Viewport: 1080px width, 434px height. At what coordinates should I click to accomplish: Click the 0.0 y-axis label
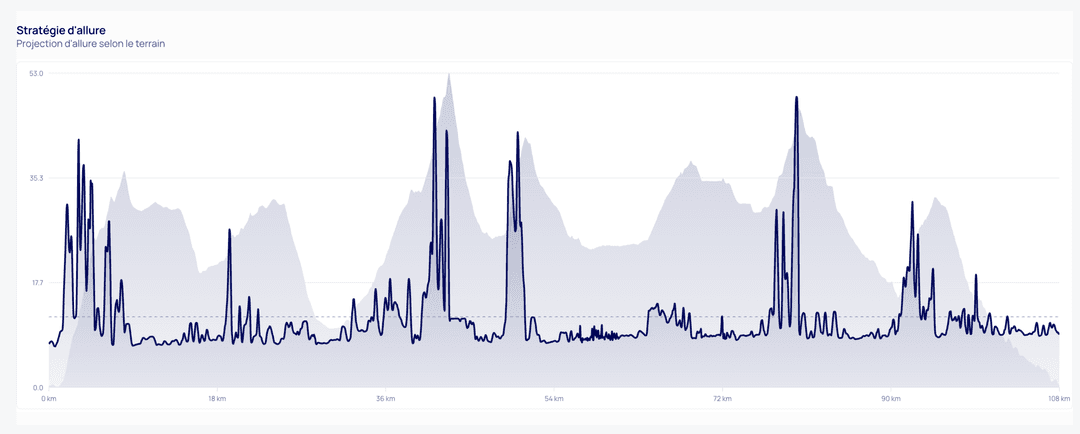[37, 387]
